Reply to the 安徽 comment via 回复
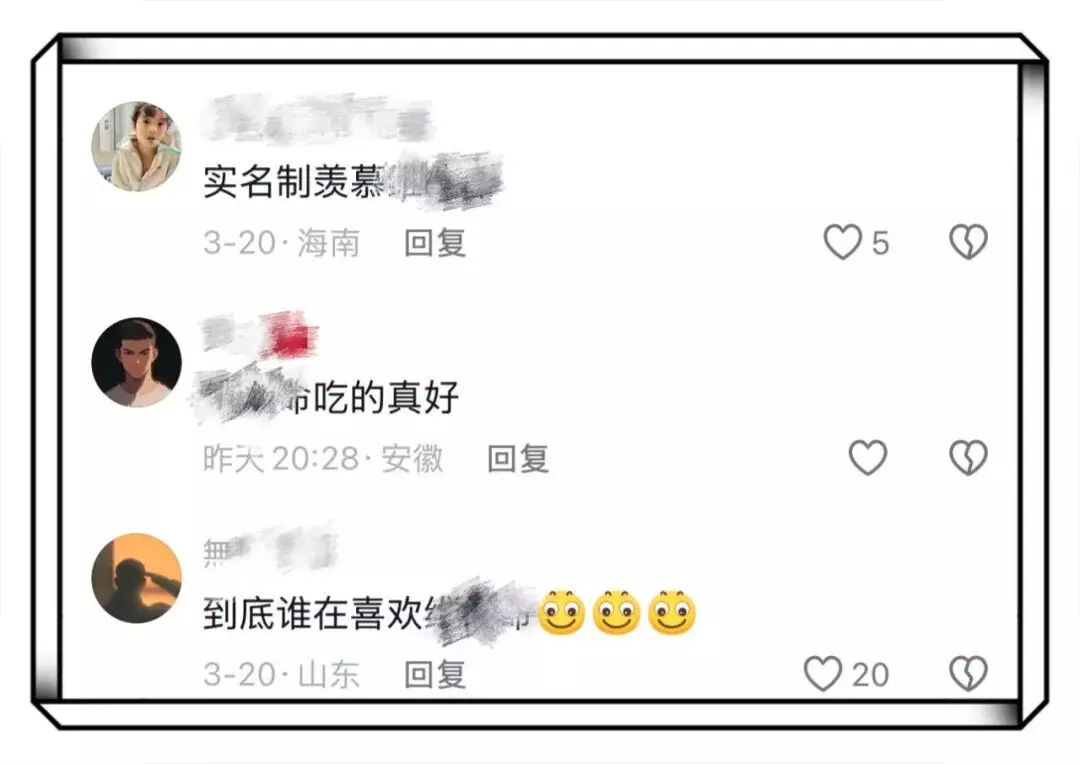This screenshot has width=1080, height=764. pos(518,459)
